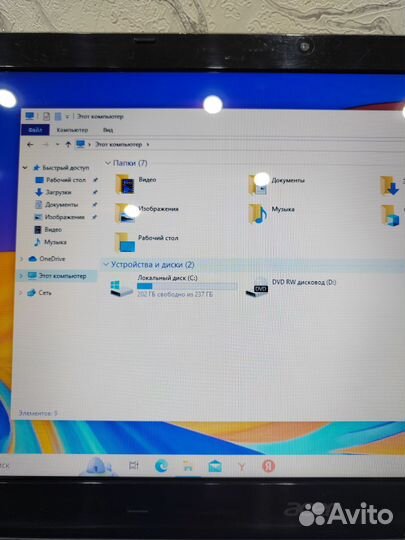Viewport: 405px width, 540px height.
Task: Launch Microsoft Edge from the taskbar
Action: (x=161, y=466)
